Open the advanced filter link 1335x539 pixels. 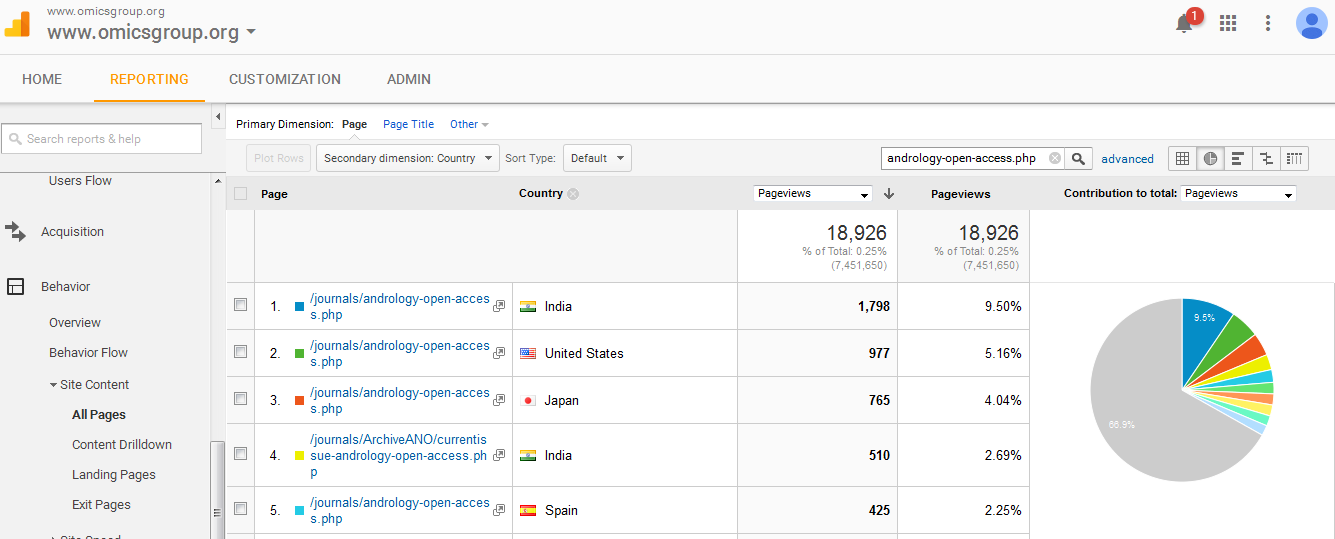coord(1127,159)
